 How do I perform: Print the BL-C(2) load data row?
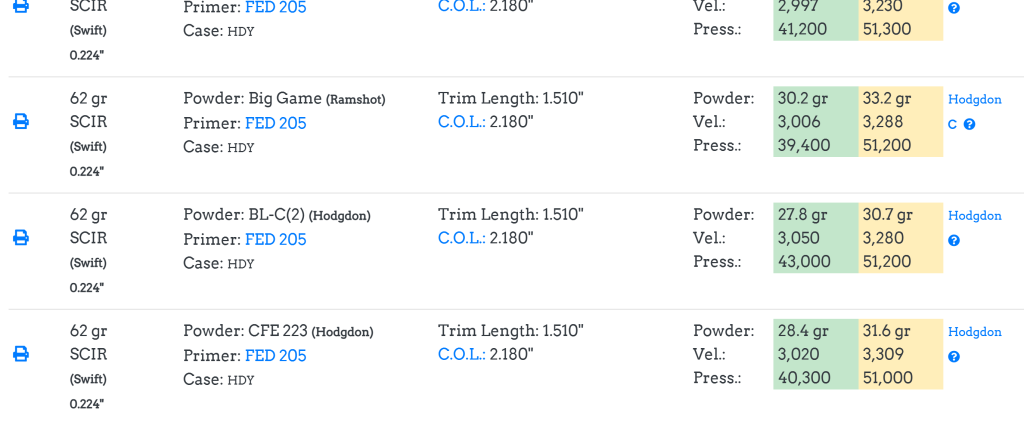[21, 238]
